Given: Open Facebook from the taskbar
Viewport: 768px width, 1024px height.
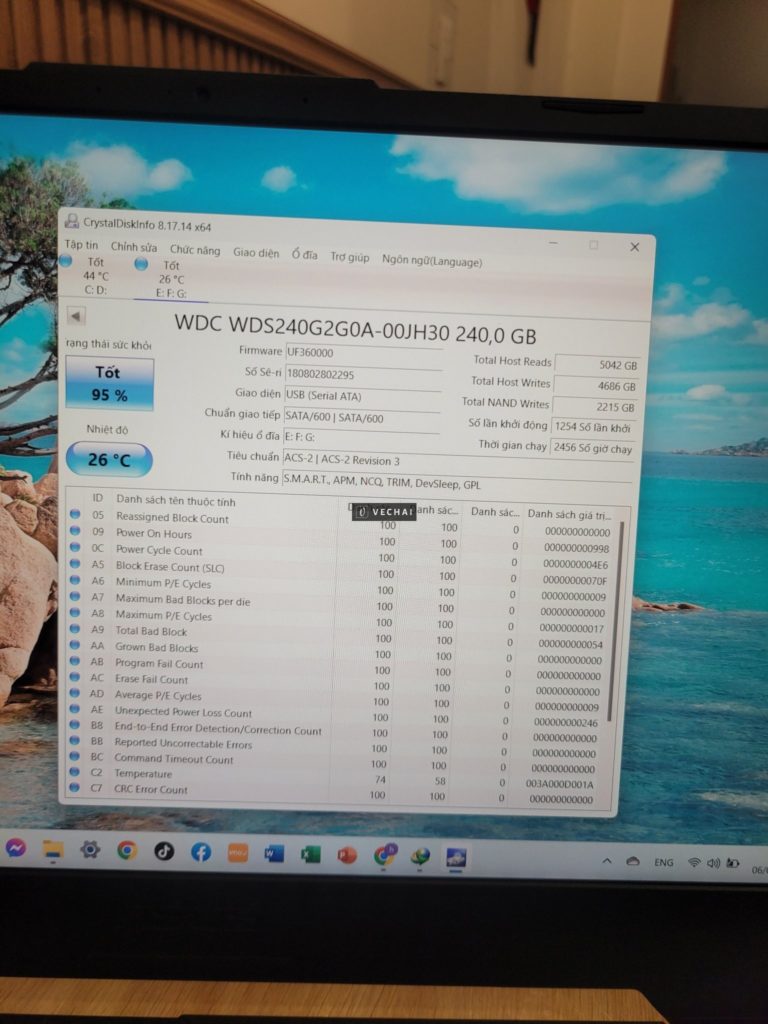Looking at the screenshot, I should tap(201, 852).
